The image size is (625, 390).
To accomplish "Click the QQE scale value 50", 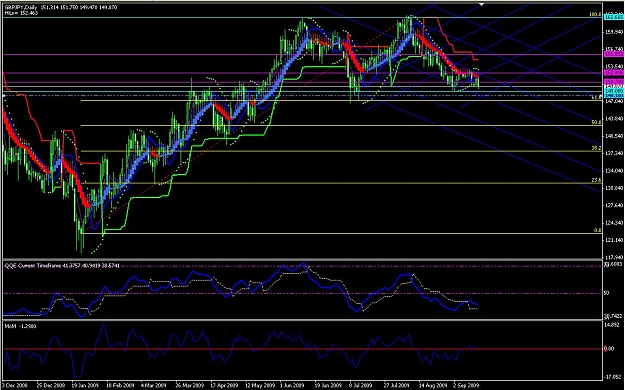I will pos(606,293).
